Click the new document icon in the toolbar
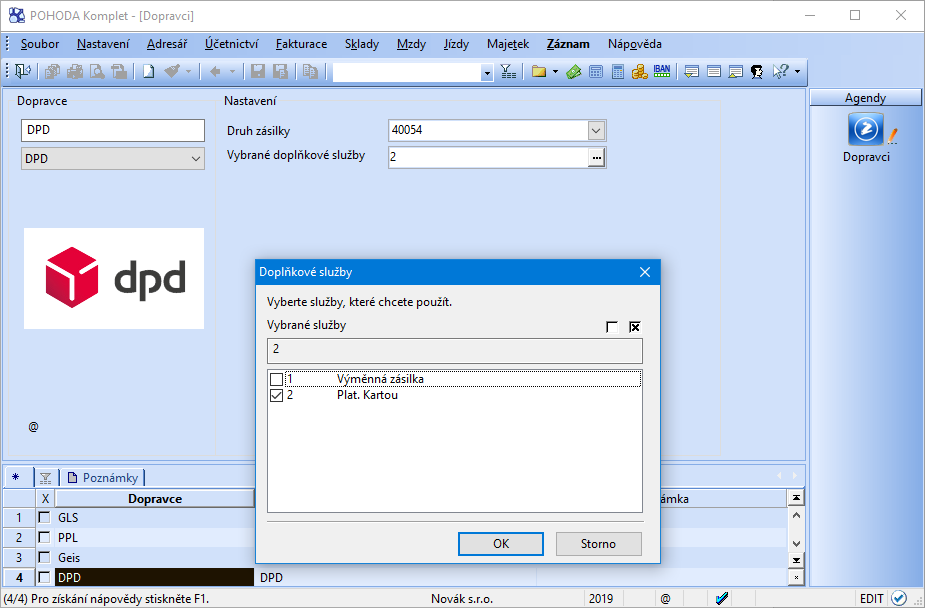The height and width of the screenshot is (608, 925). pyautogui.click(x=149, y=72)
